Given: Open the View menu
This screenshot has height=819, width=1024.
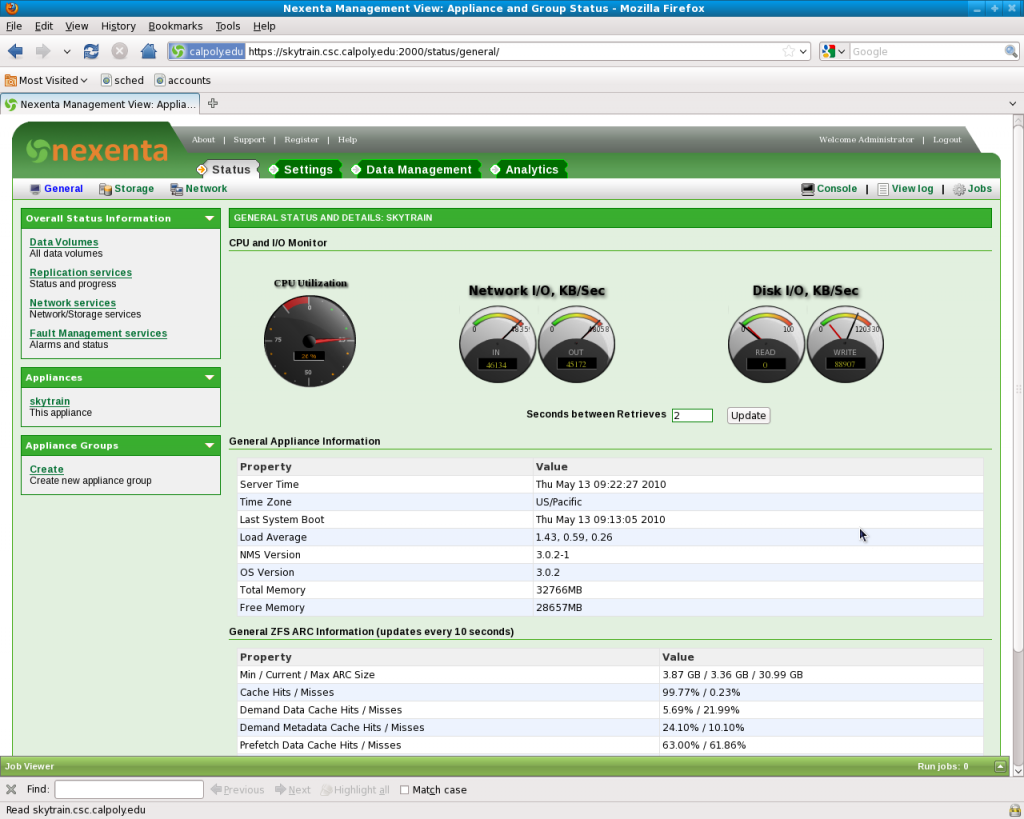Looking at the screenshot, I should tap(76, 26).
